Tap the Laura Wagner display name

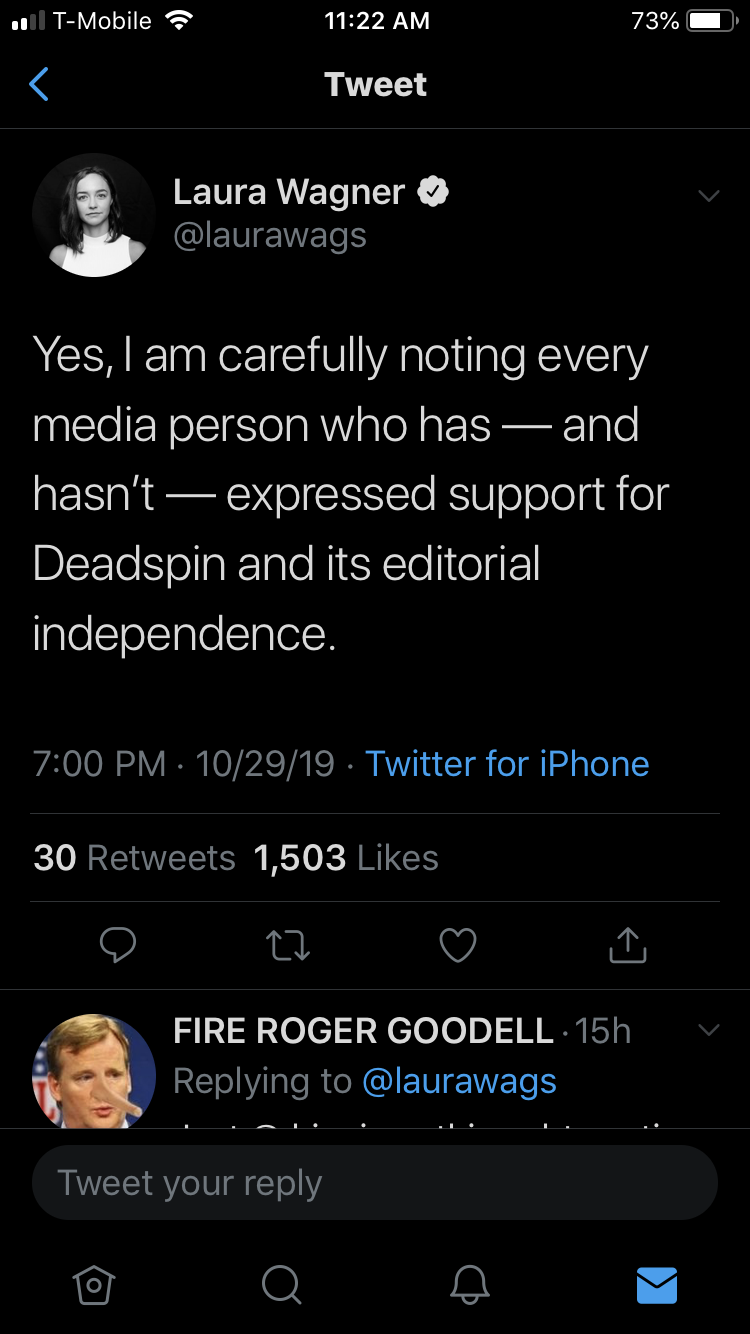pos(288,192)
